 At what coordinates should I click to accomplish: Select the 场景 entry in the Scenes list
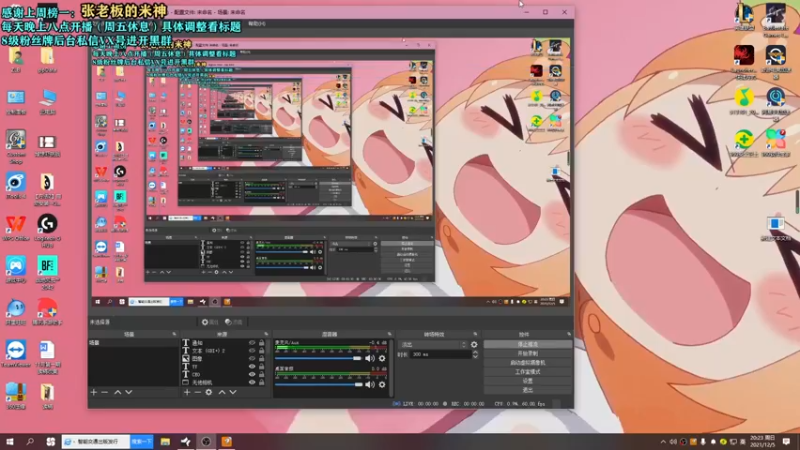(x=134, y=343)
